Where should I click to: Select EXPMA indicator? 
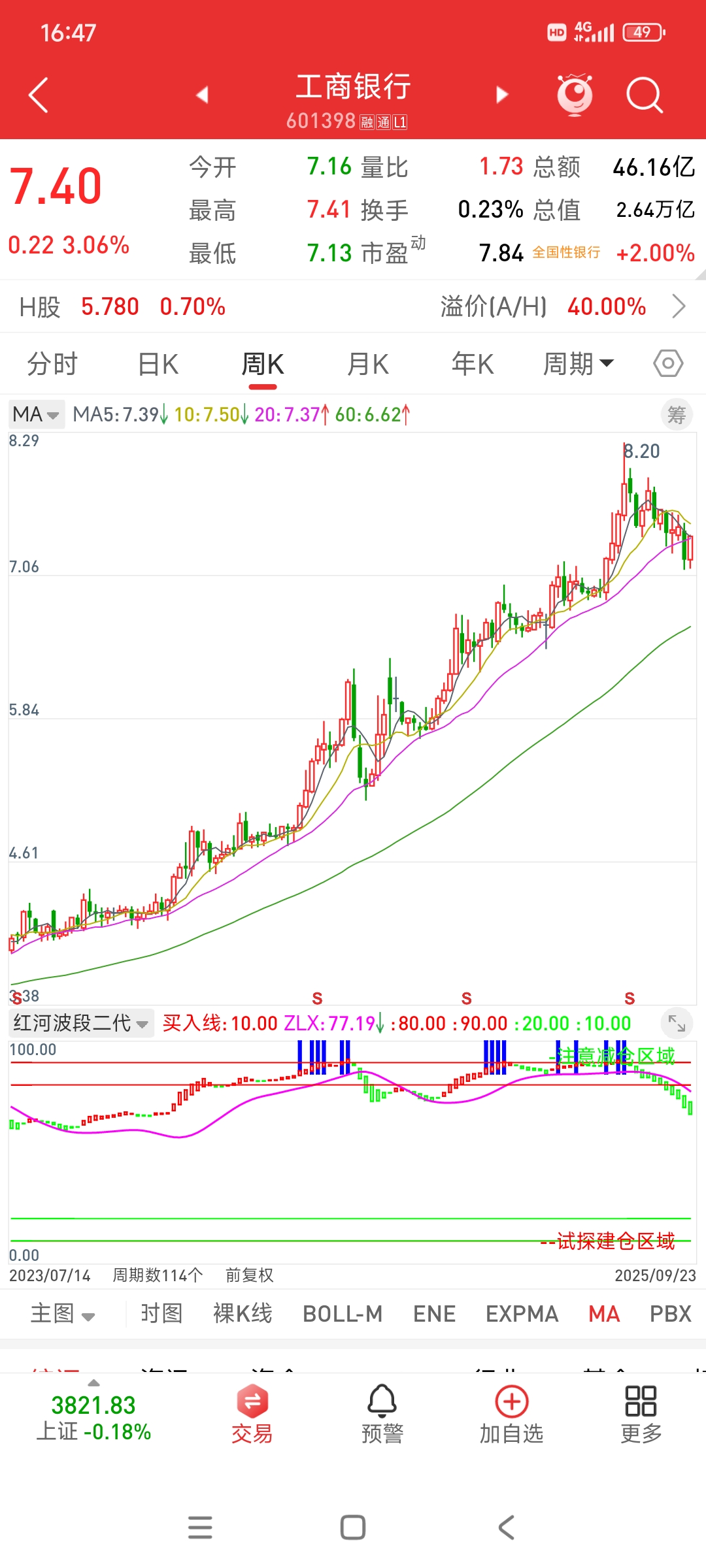(x=522, y=1313)
